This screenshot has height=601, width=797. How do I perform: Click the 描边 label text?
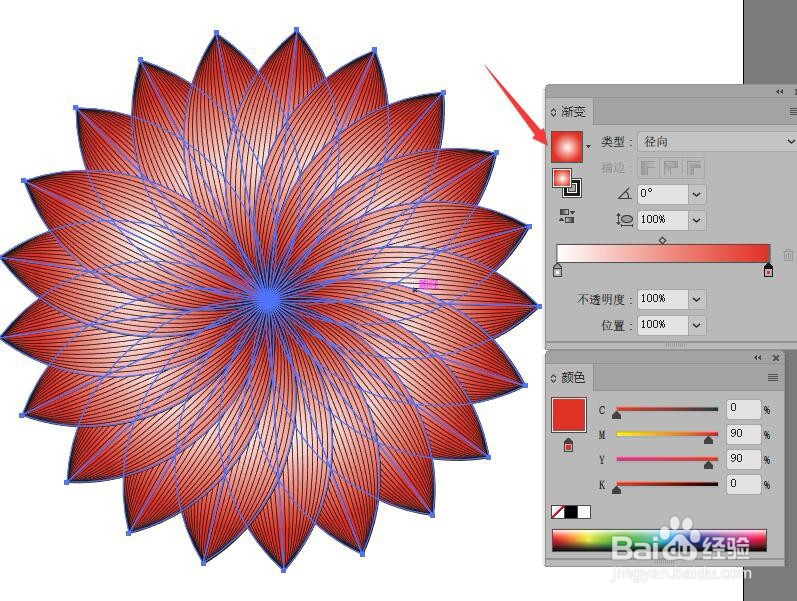[613, 168]
